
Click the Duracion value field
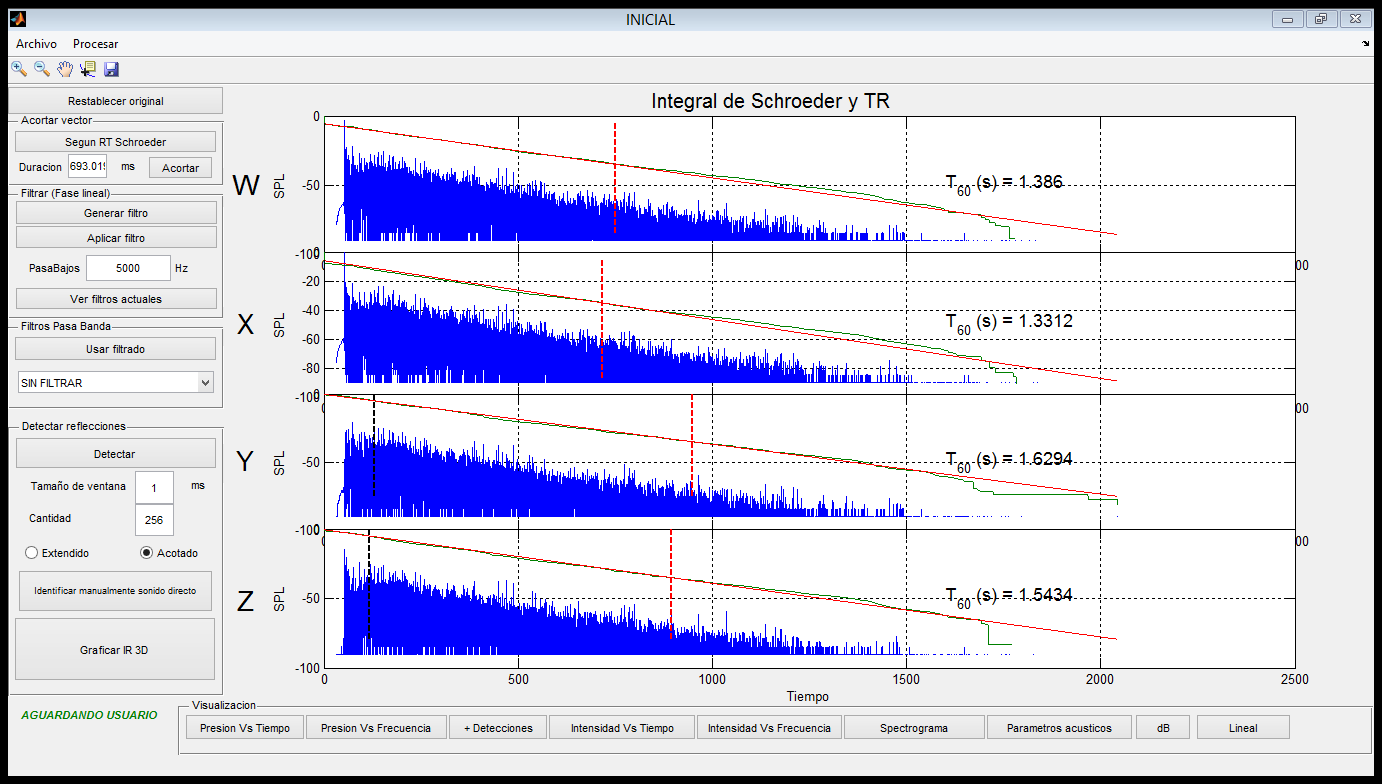87,167
